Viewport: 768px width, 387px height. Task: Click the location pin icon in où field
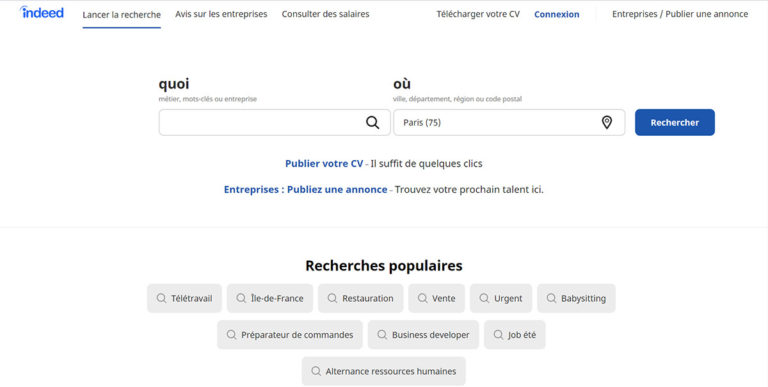click(606, 122)
